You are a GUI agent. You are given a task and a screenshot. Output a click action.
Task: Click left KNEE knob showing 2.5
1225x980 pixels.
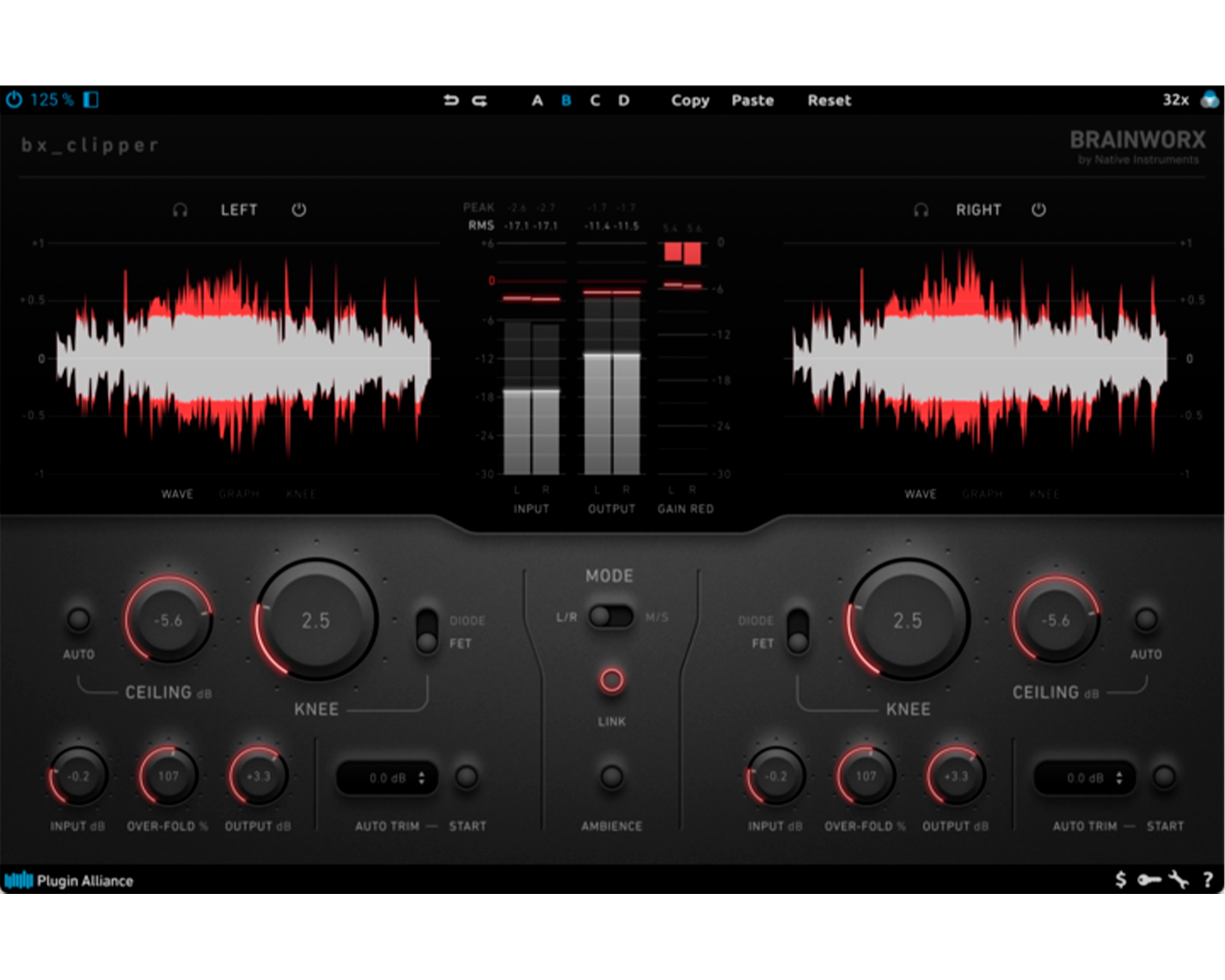coord(316,620)
